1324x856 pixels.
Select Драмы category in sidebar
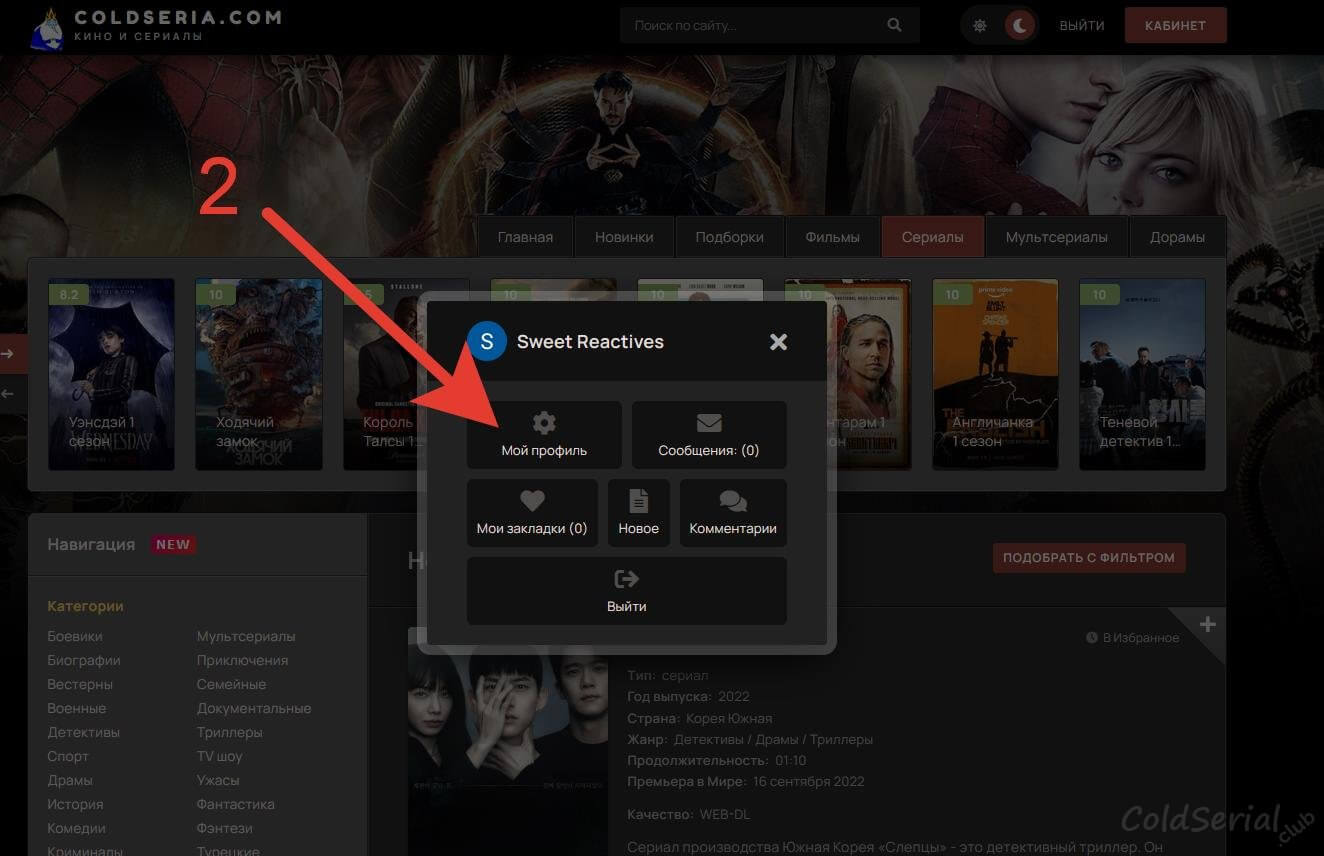click(x=70, y=780)
